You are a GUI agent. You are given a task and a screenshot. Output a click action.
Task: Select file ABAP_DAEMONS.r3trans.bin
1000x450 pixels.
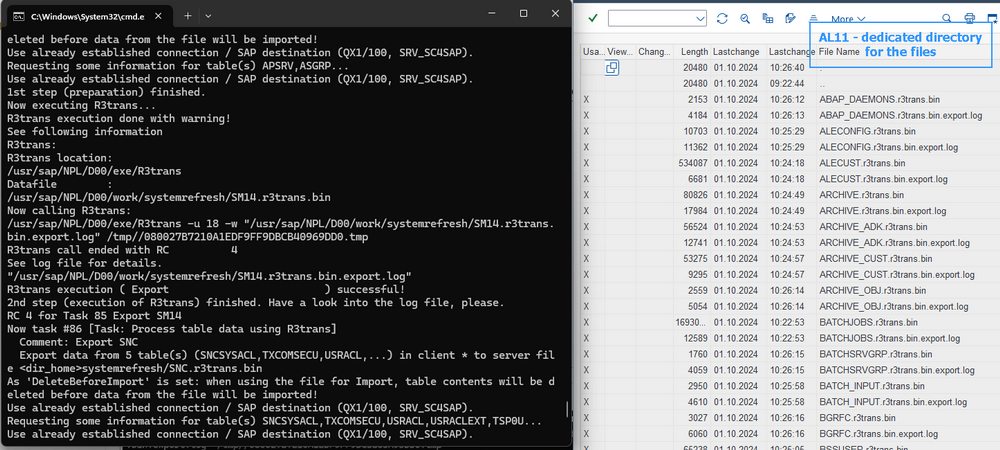point(879,99)
